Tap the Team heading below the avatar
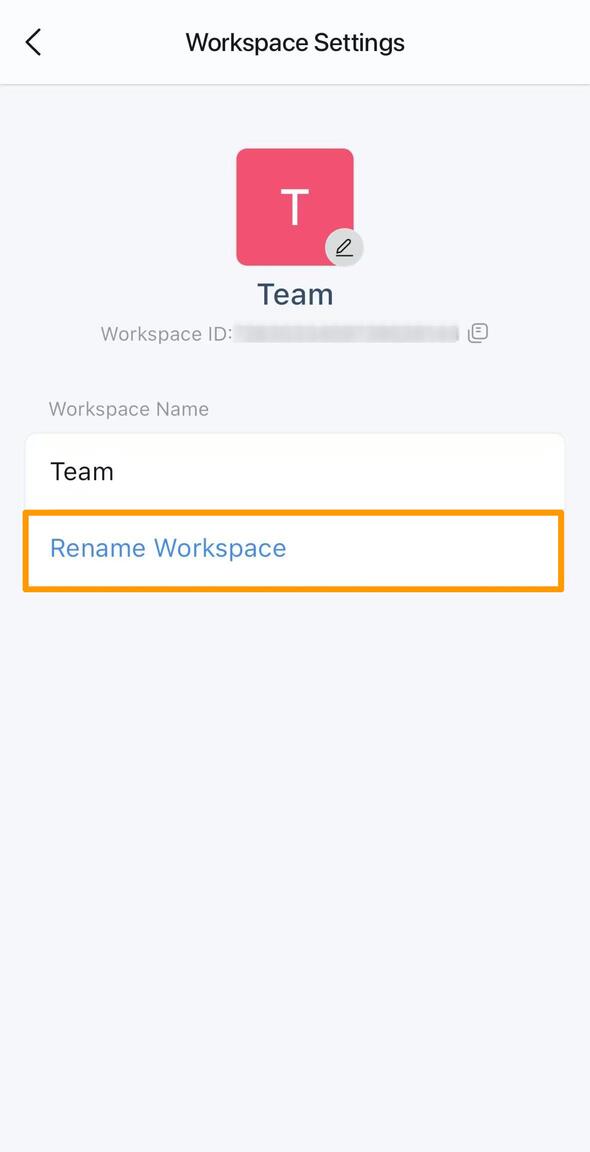 click(295, 294)
